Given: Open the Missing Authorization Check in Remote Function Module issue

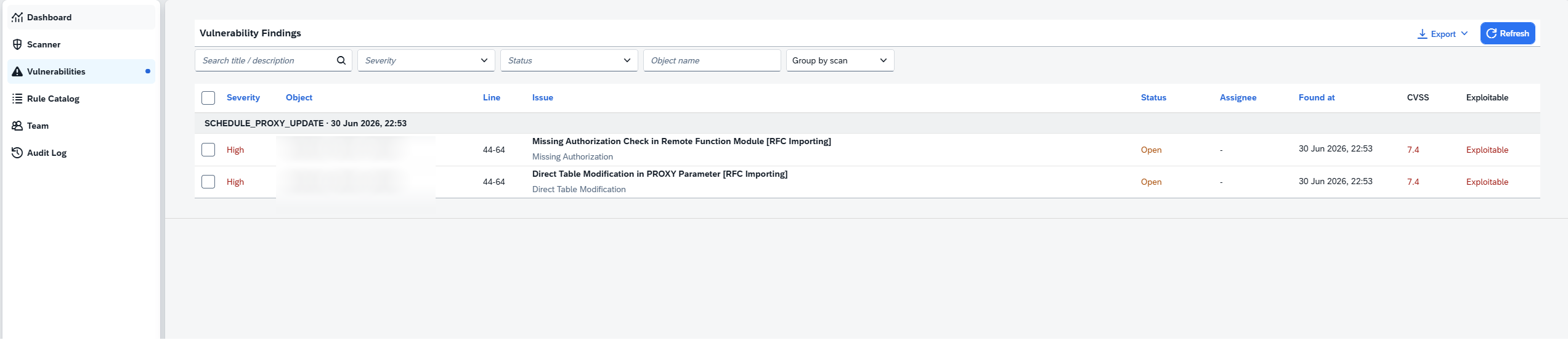Looking at the screenshot, I should coord(681,141).
